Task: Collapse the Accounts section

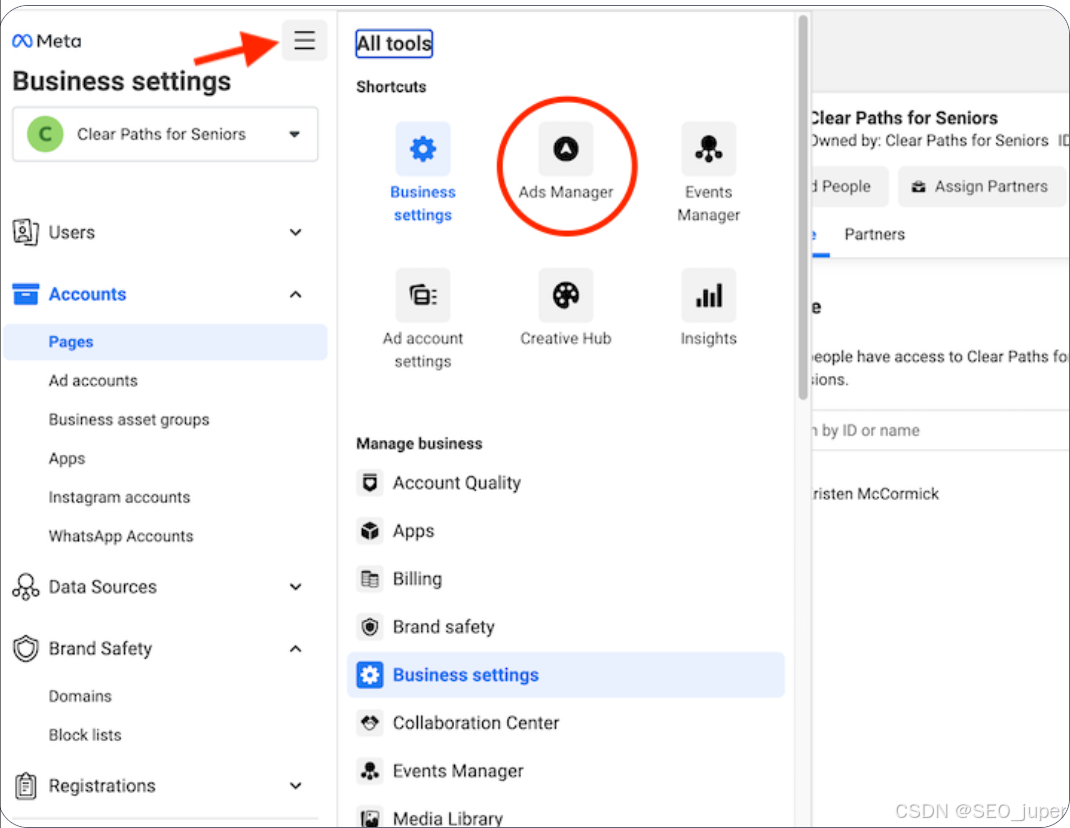Action: click(x=295, y=294)
